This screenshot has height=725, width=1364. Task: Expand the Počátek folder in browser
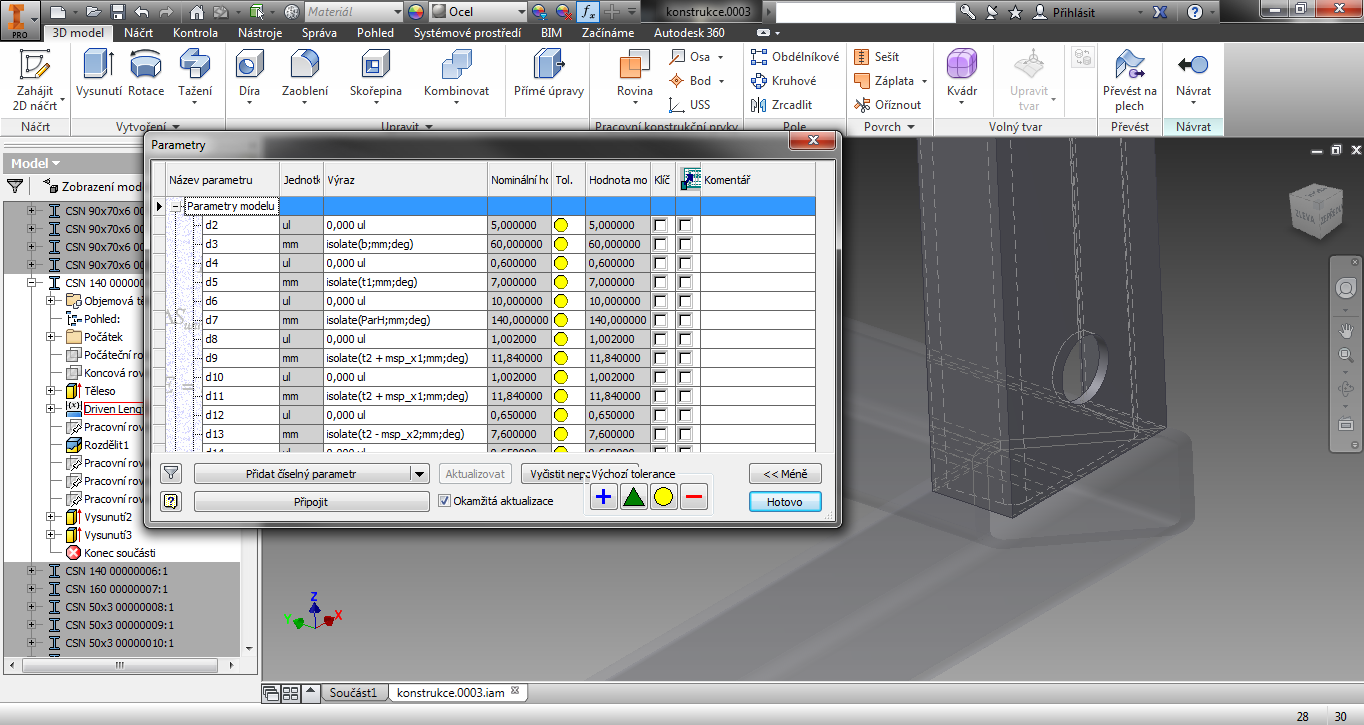click(50, 337)
